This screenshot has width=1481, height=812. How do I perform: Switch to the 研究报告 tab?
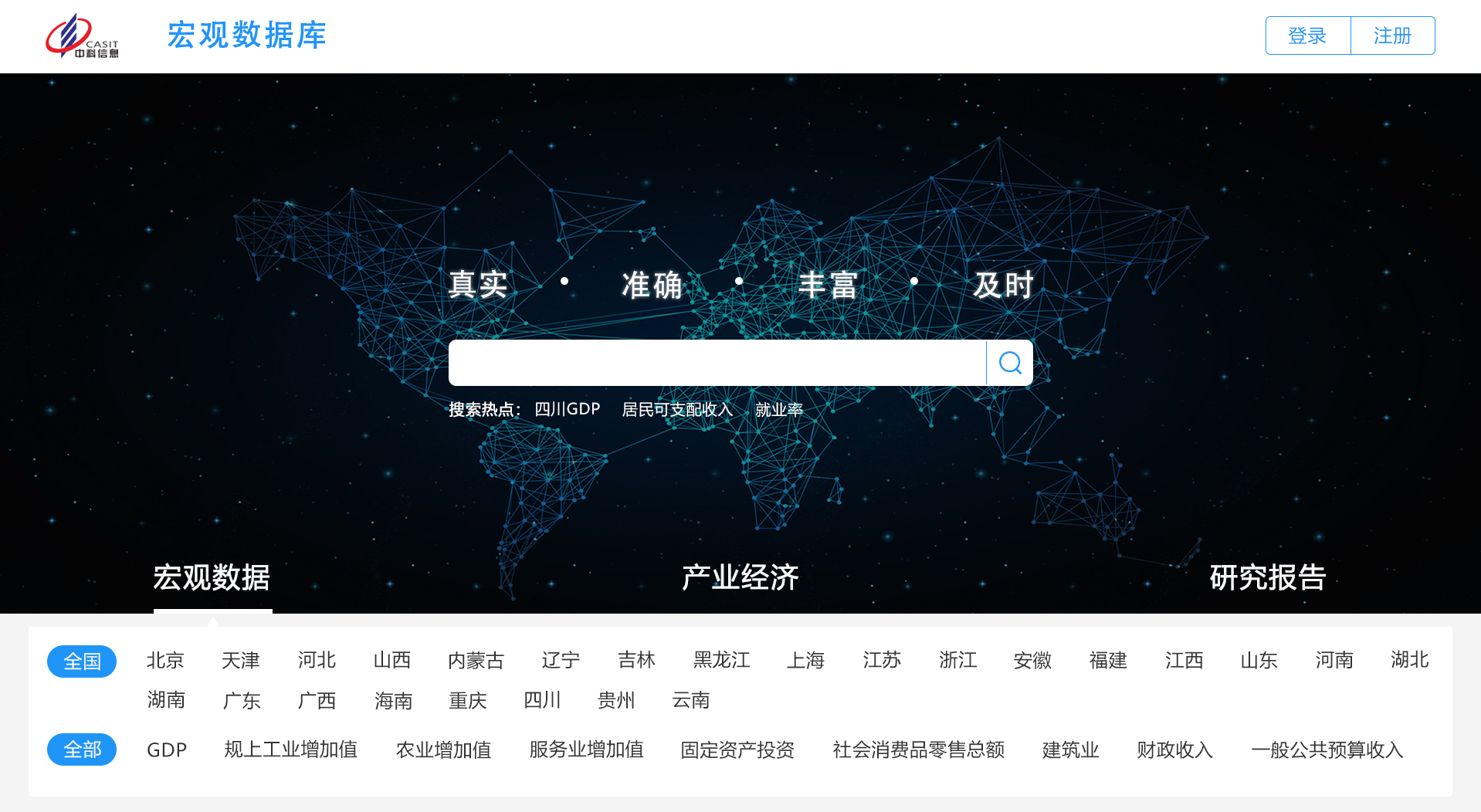[x=1268, y=577]
